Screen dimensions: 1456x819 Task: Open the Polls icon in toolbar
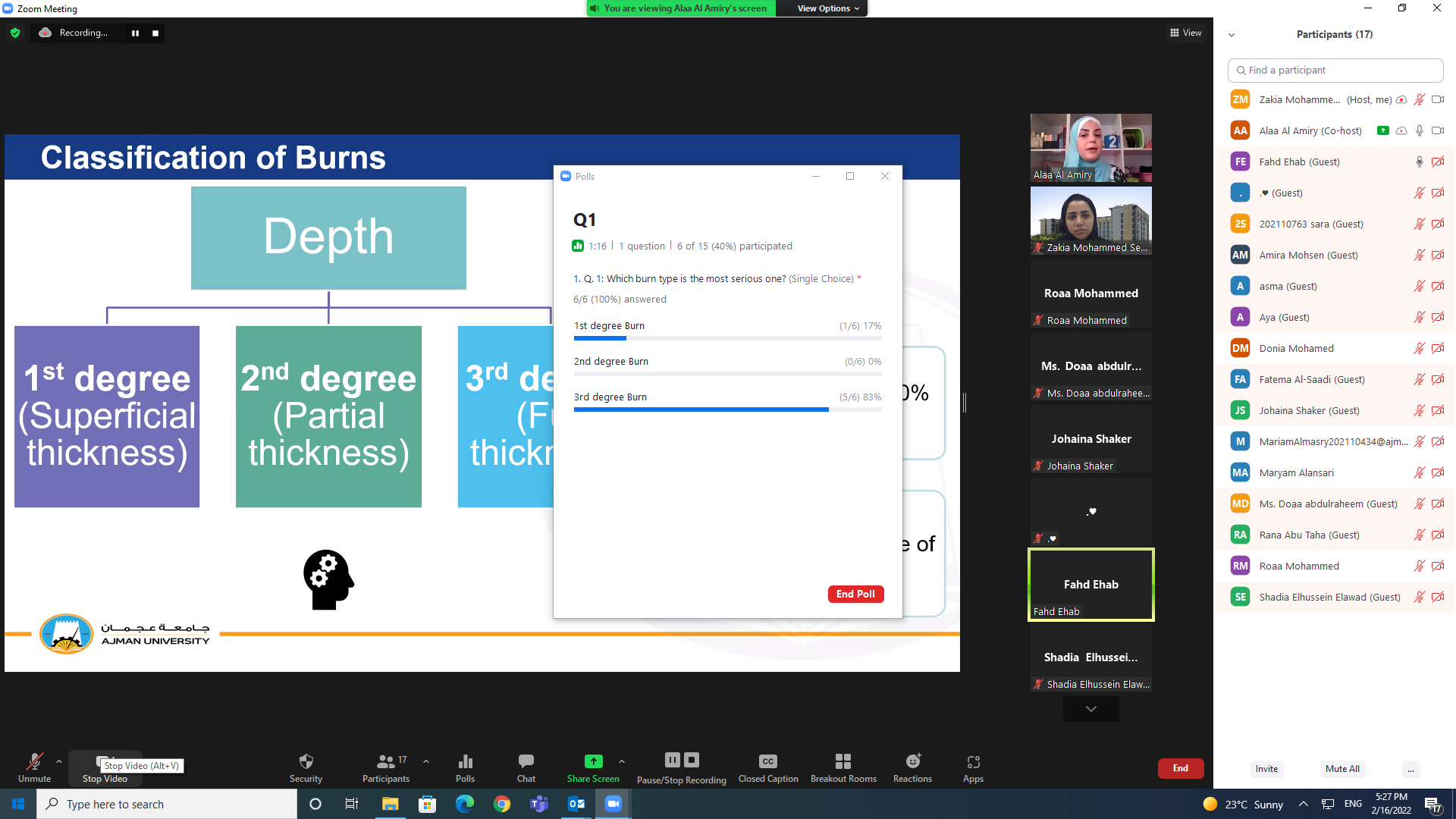tap(465, 762)
